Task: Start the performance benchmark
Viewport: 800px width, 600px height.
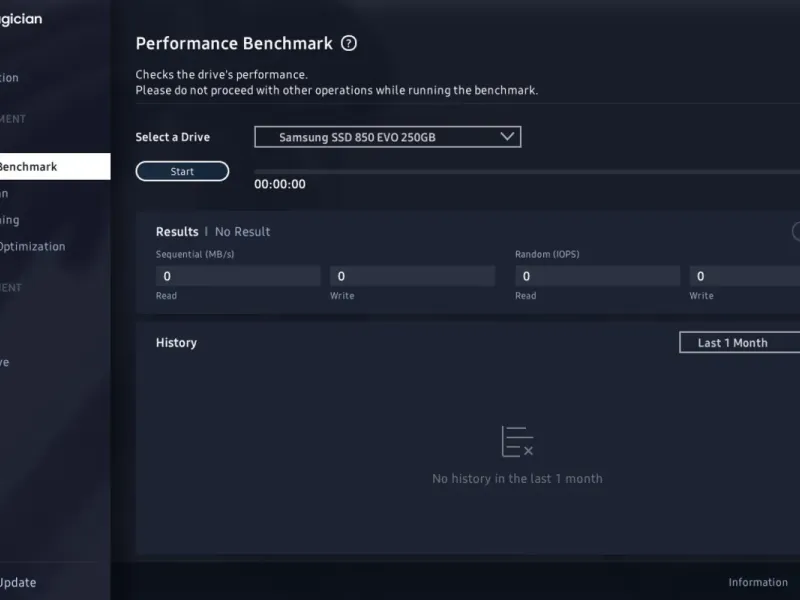Action: (x=182, y=171)
